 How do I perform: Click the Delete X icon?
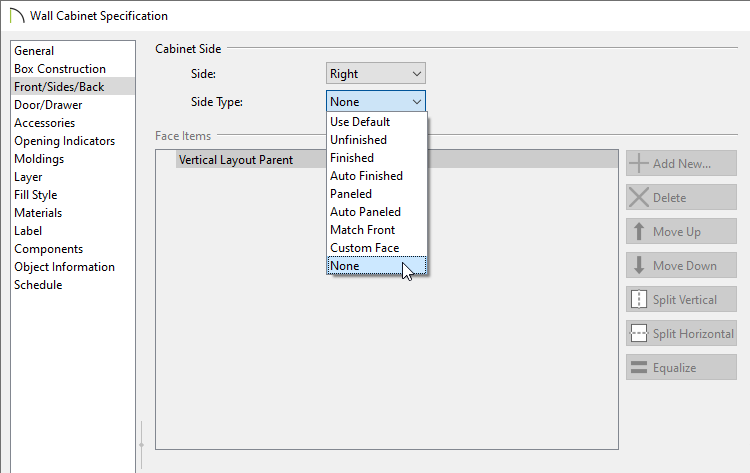pos(639,198)
